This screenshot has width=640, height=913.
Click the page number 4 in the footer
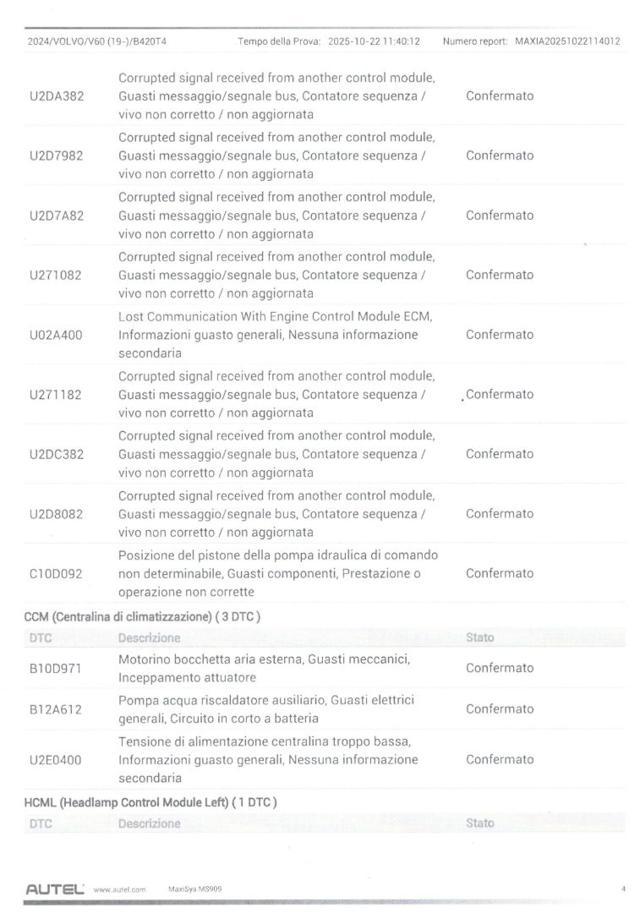[622, 888]
